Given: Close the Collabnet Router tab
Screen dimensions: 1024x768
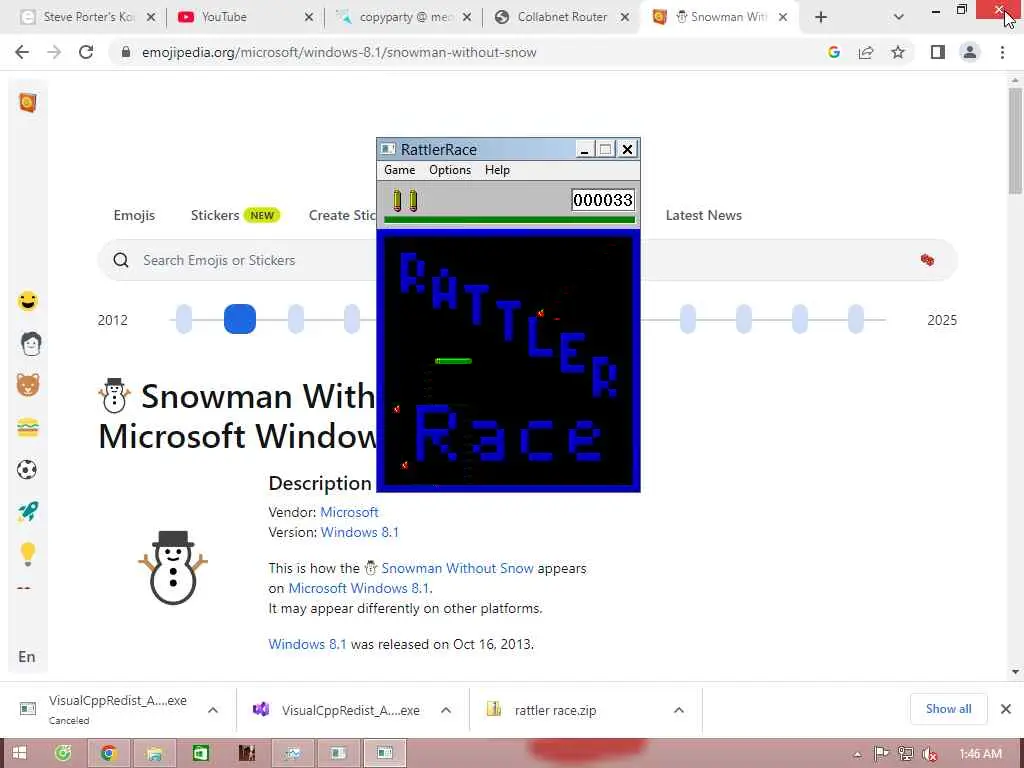Looking at the screenshot, I should pyautogui.click(x=625, y=18).
